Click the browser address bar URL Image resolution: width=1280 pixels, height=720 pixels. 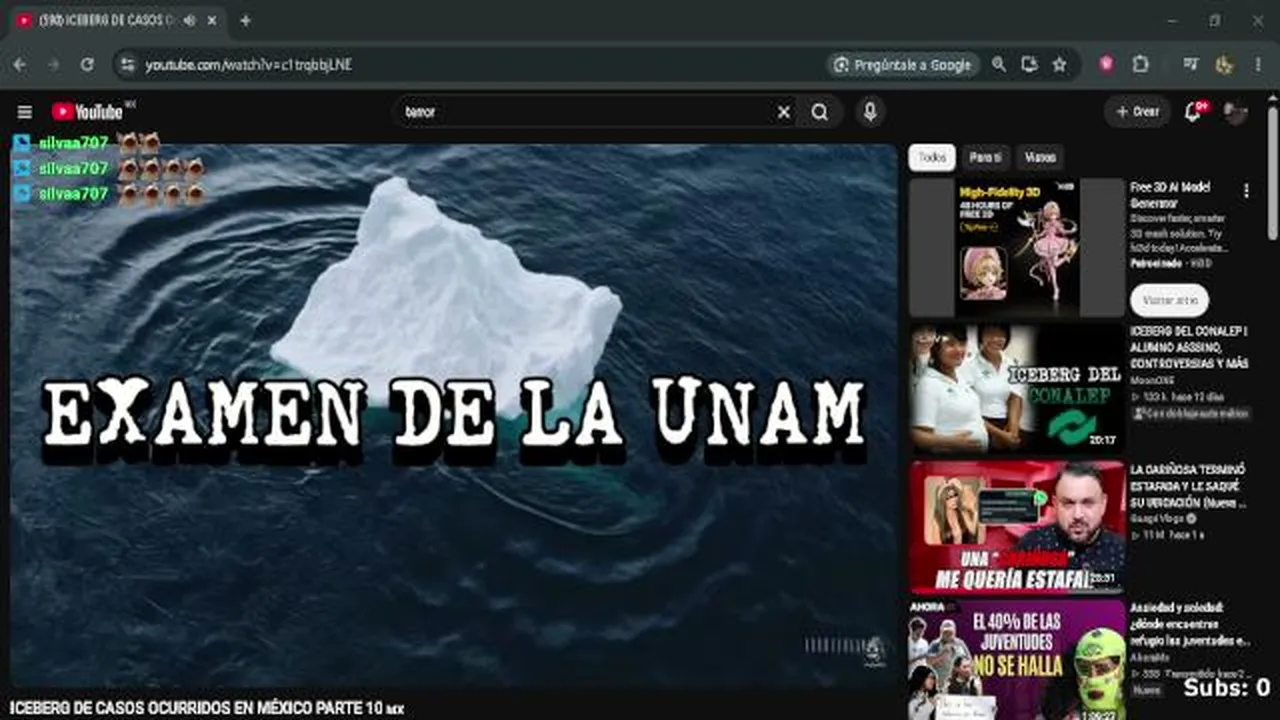pos(249,64)
